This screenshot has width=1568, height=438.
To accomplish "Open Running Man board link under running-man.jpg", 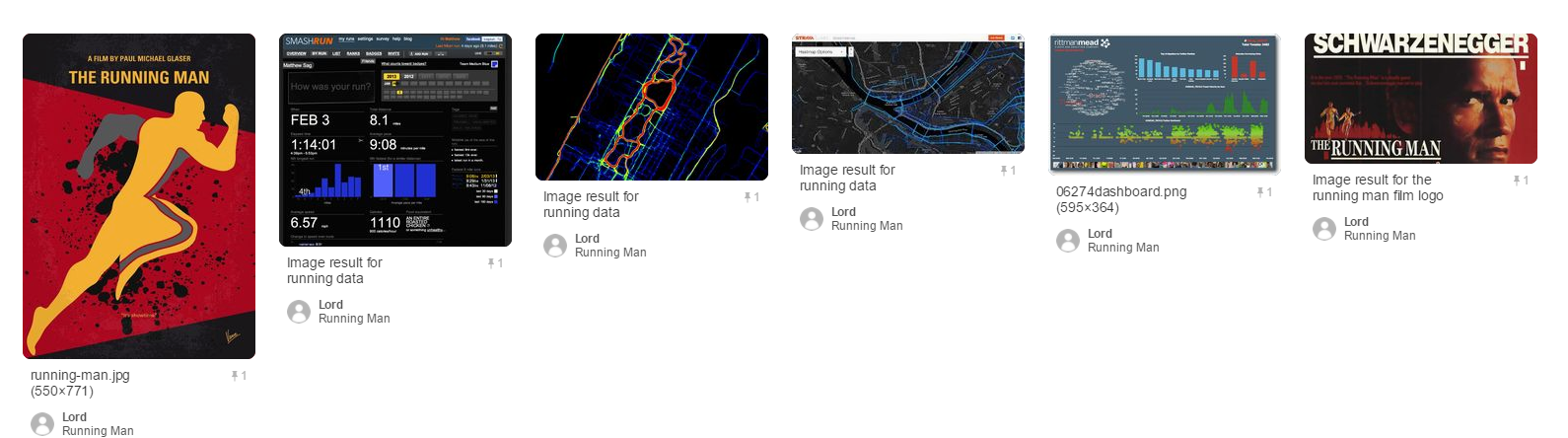I will 98,431.
